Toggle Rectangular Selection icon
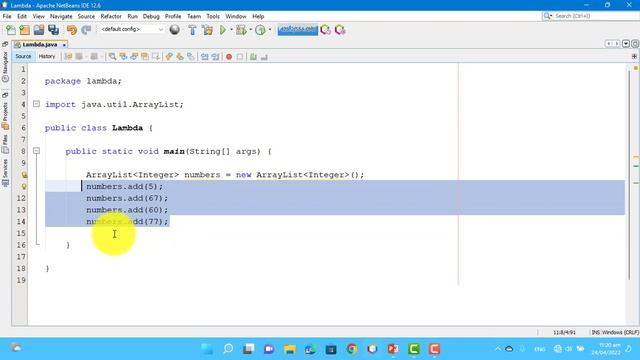 [x=156, y=57]
